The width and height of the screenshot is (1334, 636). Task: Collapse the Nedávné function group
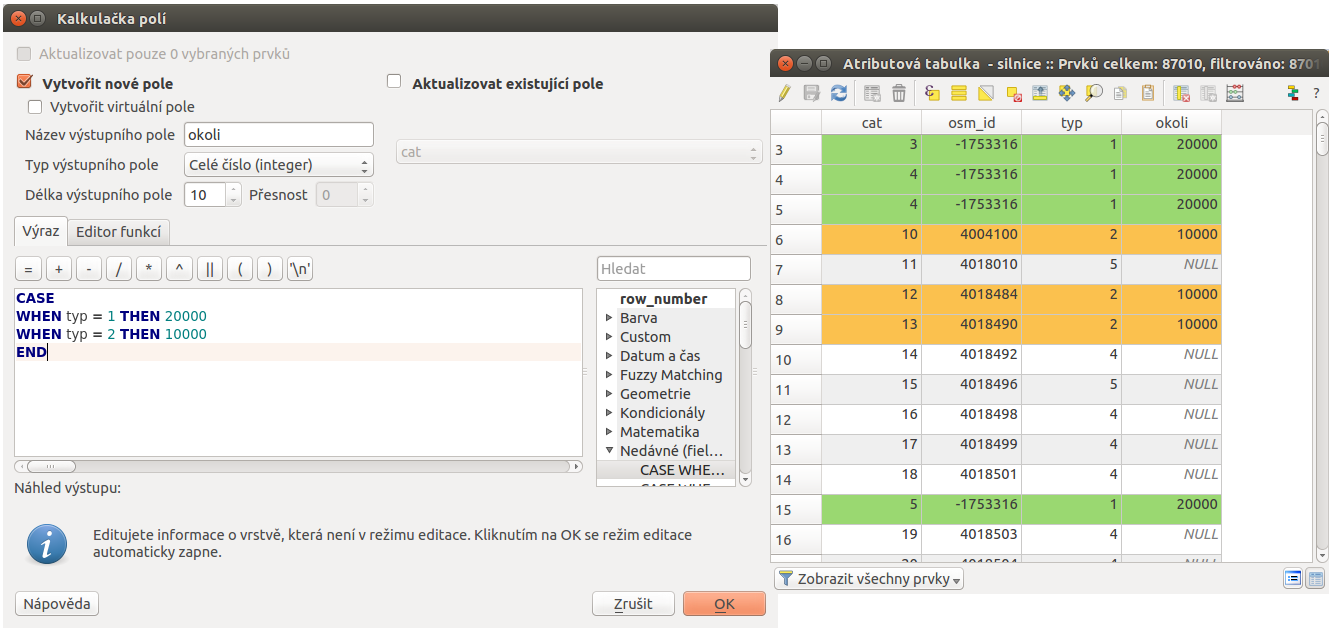[610, 451]
